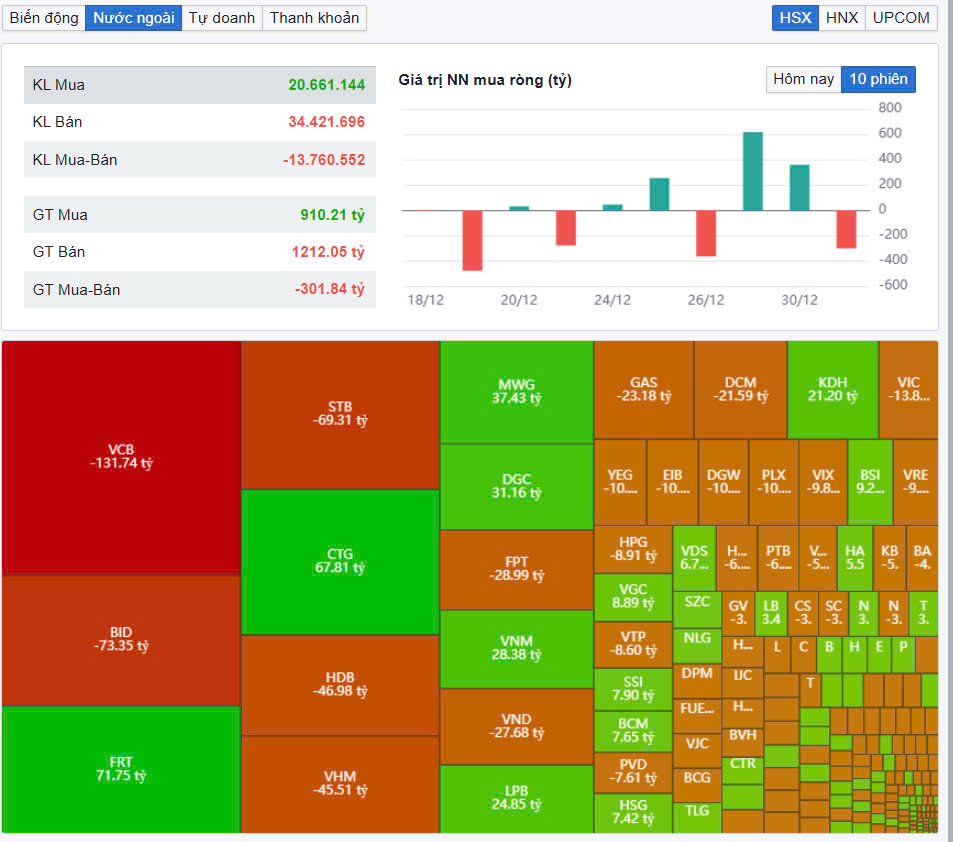
Task: Select the GT Bán value 1212.05 tỷ
Action: 328,252
